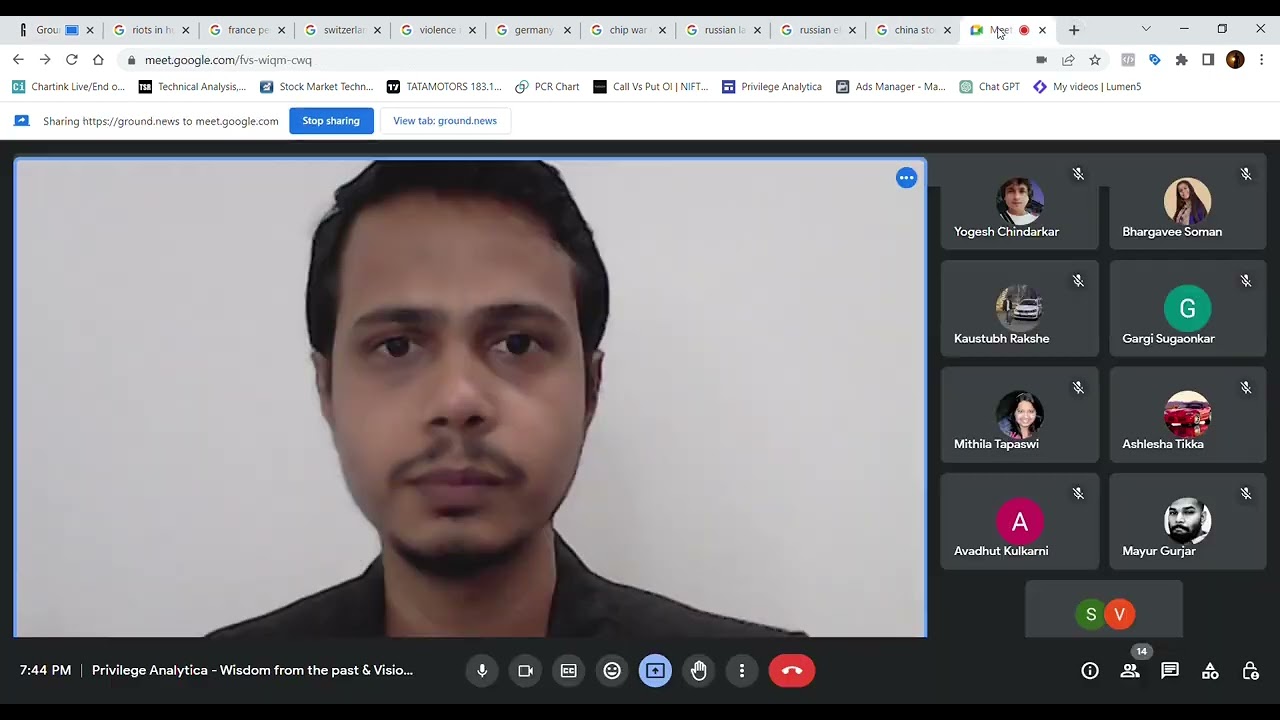The image size is (1280, 720).
Task: Open Chrome profile avatar
Action: 1235,60
